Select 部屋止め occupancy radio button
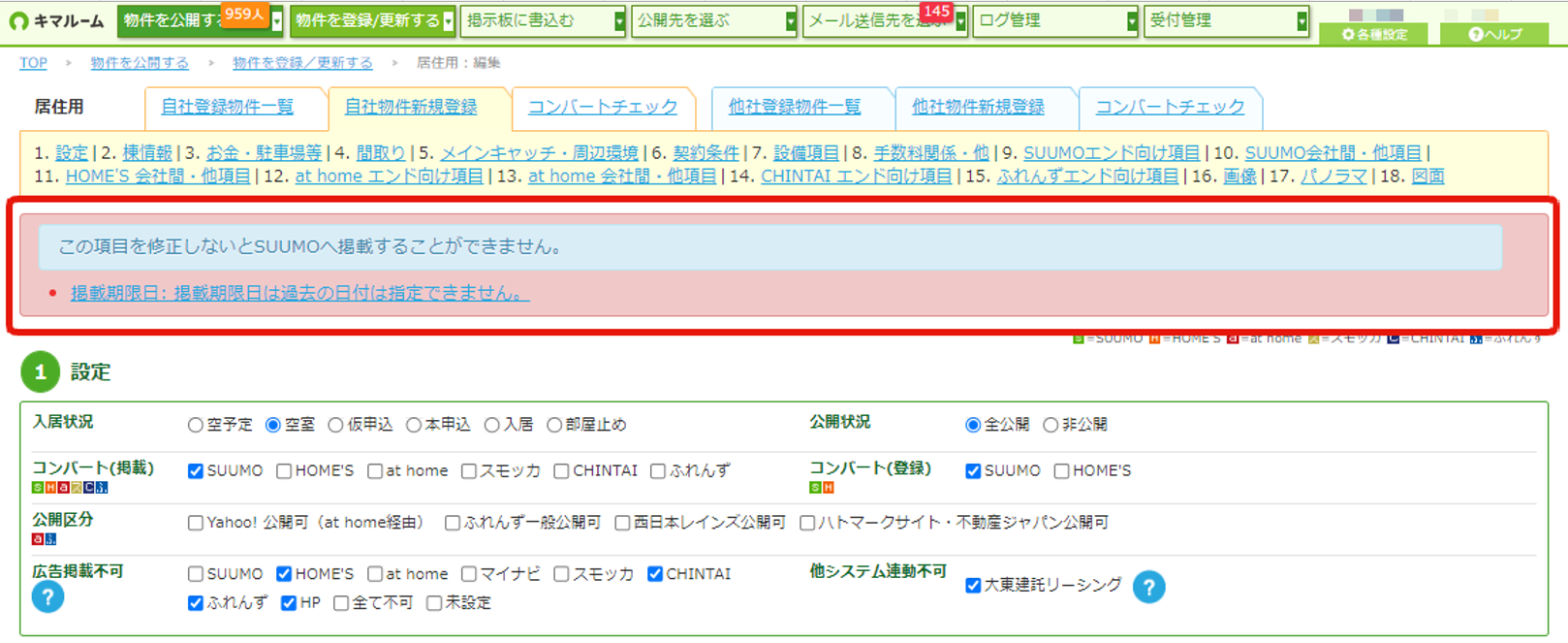The image size is (1568, 643). pos(554,425)
